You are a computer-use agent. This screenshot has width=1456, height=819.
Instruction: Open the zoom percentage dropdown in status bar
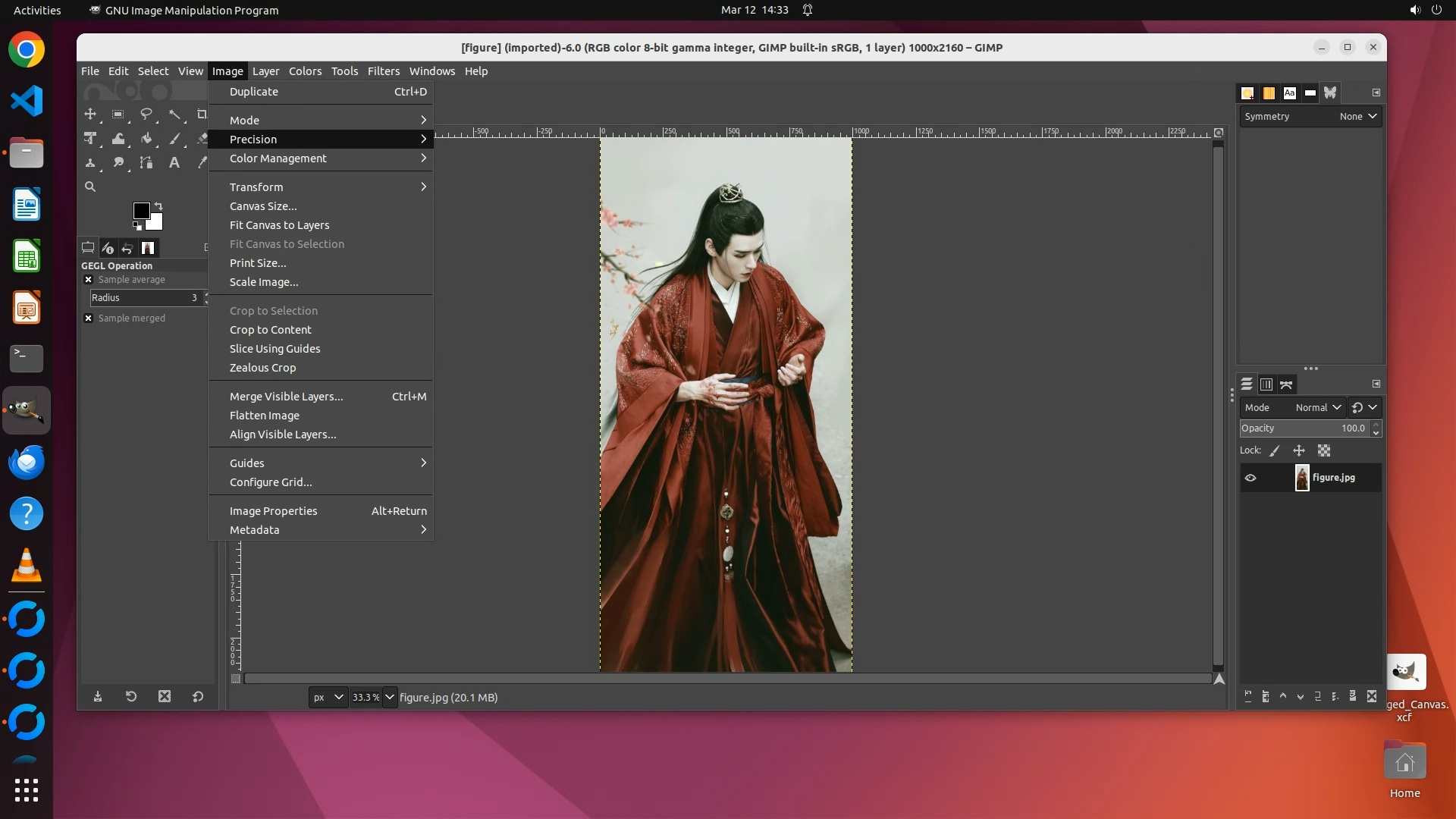(x=390, y=698)
